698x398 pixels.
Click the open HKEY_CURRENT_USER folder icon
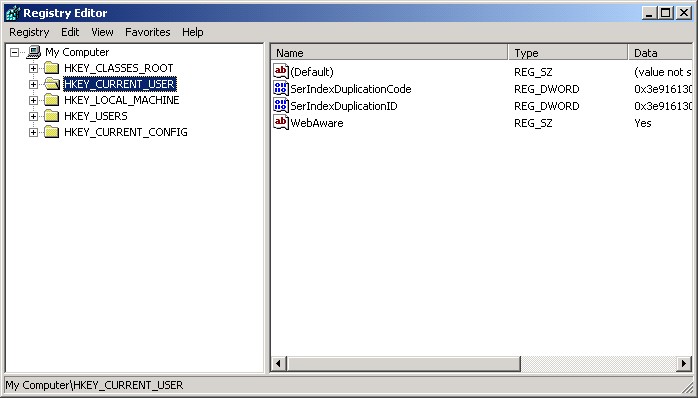click(x=52, y=84)
